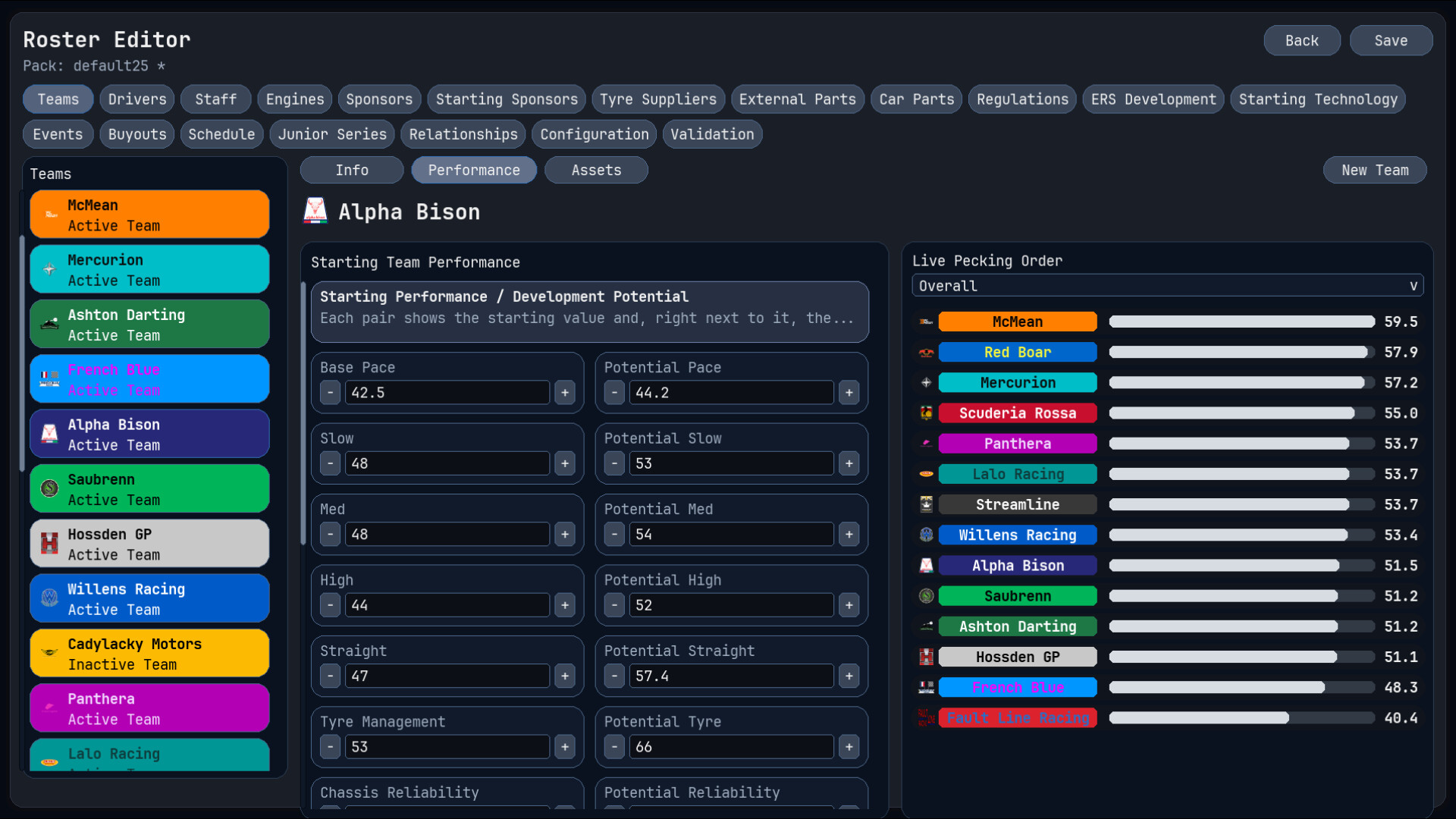Decrease Med value with minus button
The image size is (1456, 819).
pos(331,535)
